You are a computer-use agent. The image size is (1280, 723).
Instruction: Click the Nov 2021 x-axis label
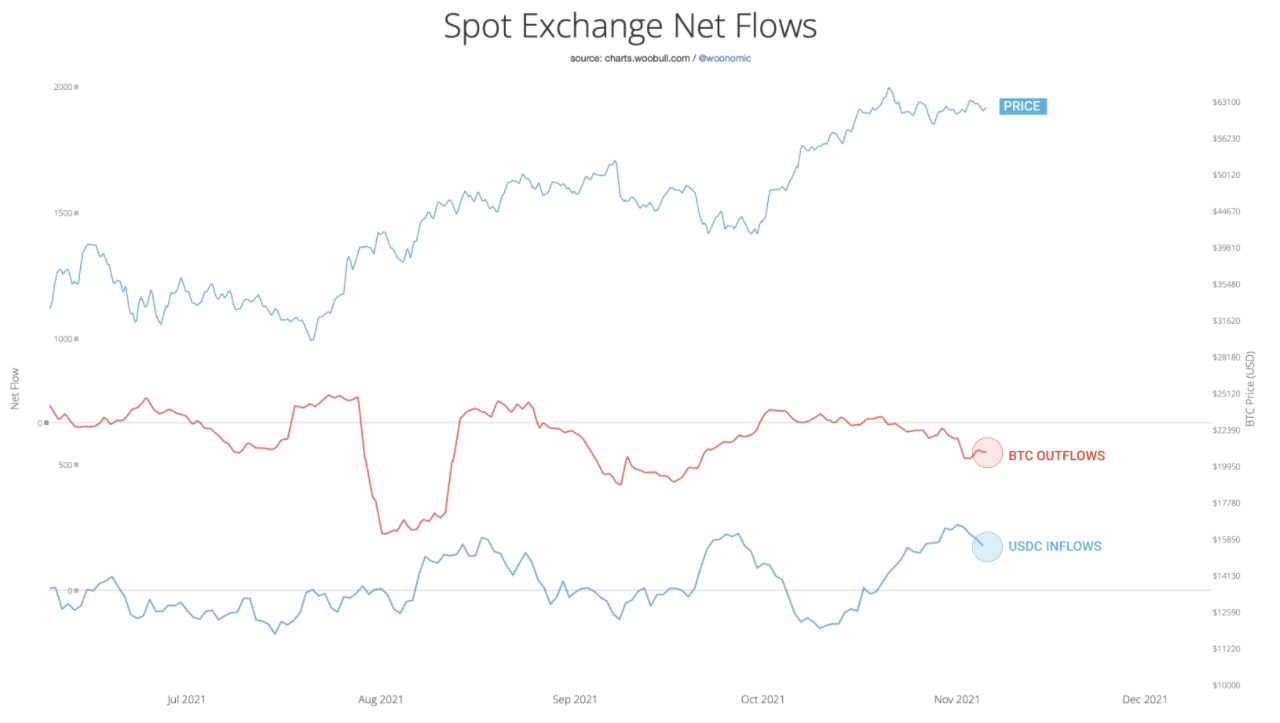pos(956,699)
